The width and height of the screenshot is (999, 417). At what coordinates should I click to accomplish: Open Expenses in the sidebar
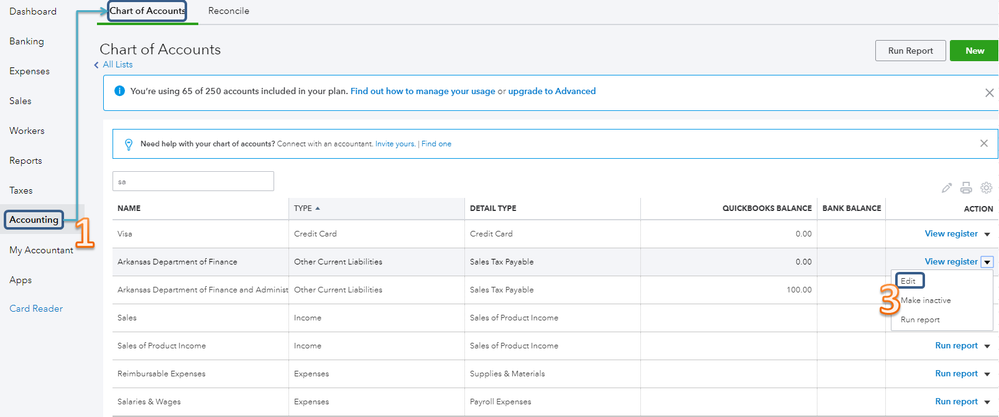coord(29,71)
